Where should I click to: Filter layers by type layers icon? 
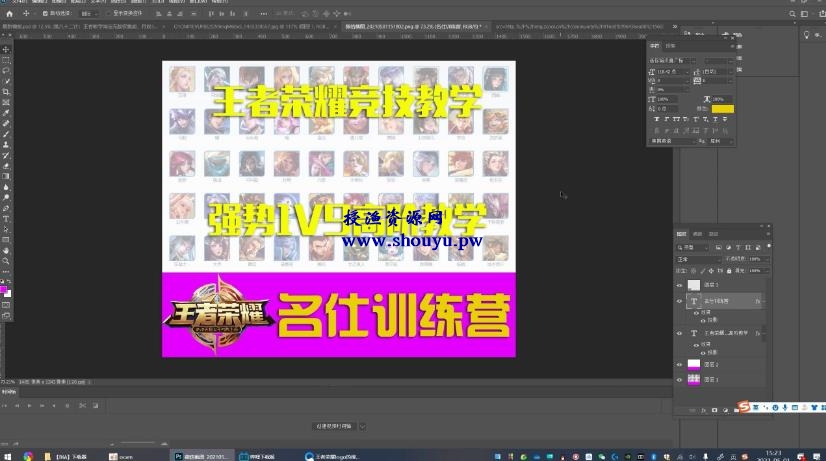point(738,247)
